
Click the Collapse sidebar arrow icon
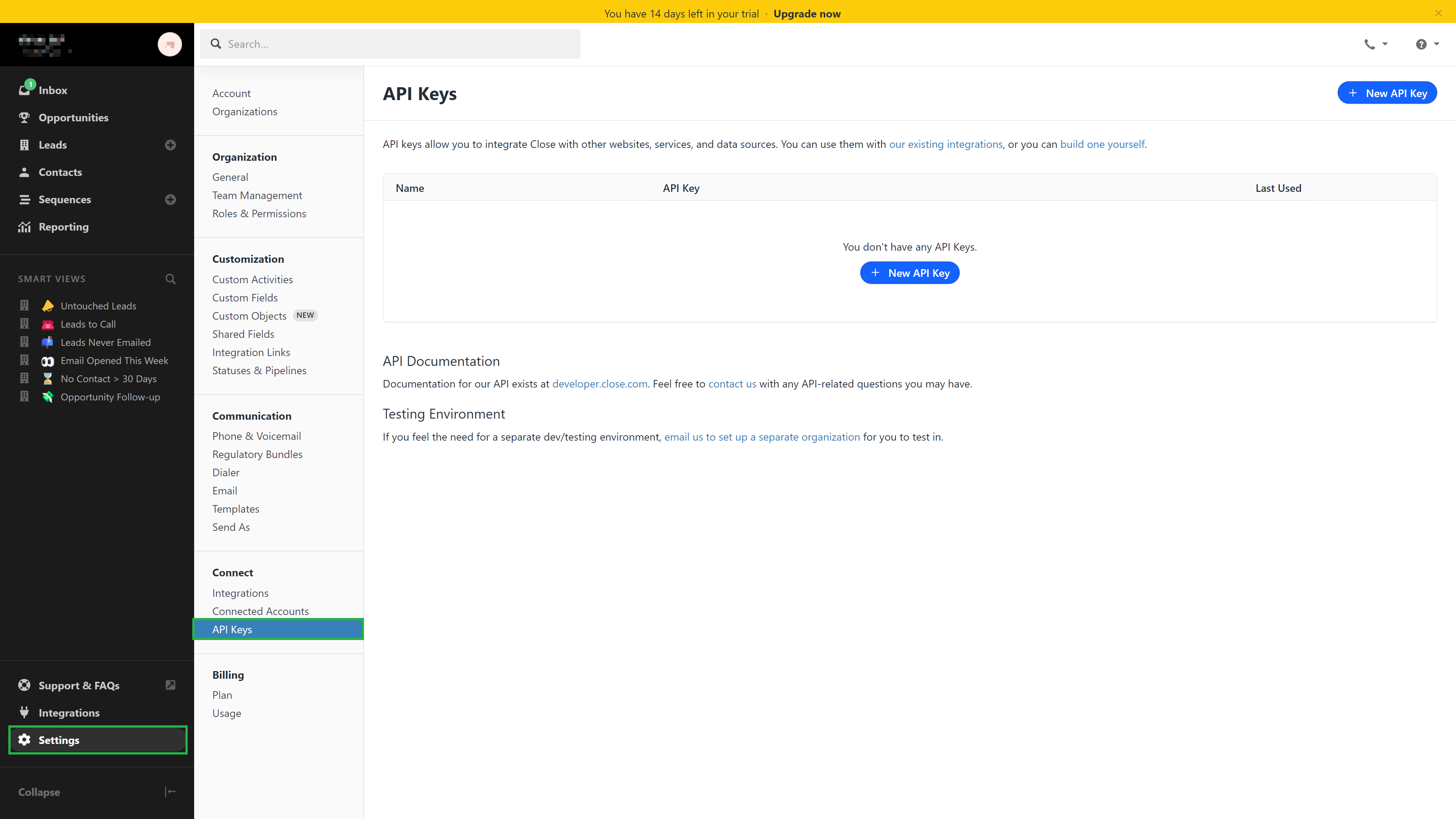(x=170, y=791)
